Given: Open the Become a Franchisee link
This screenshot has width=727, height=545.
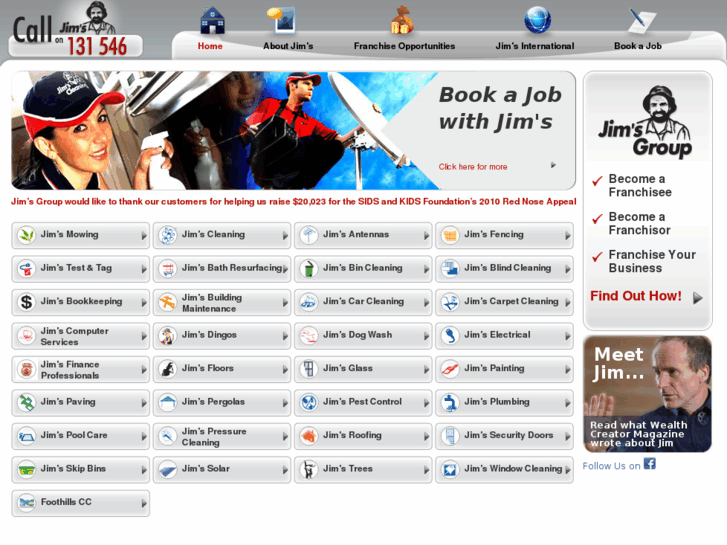Looking at the screenshot, I should [x=640, y=186].
